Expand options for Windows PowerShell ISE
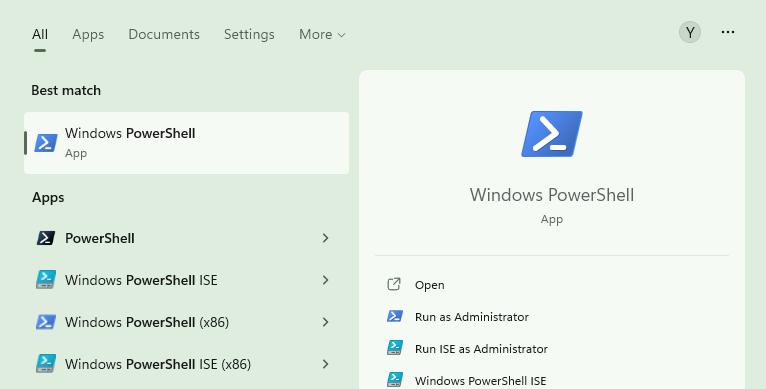The height and width of the screenshot is (389, 766). [325, 280]
